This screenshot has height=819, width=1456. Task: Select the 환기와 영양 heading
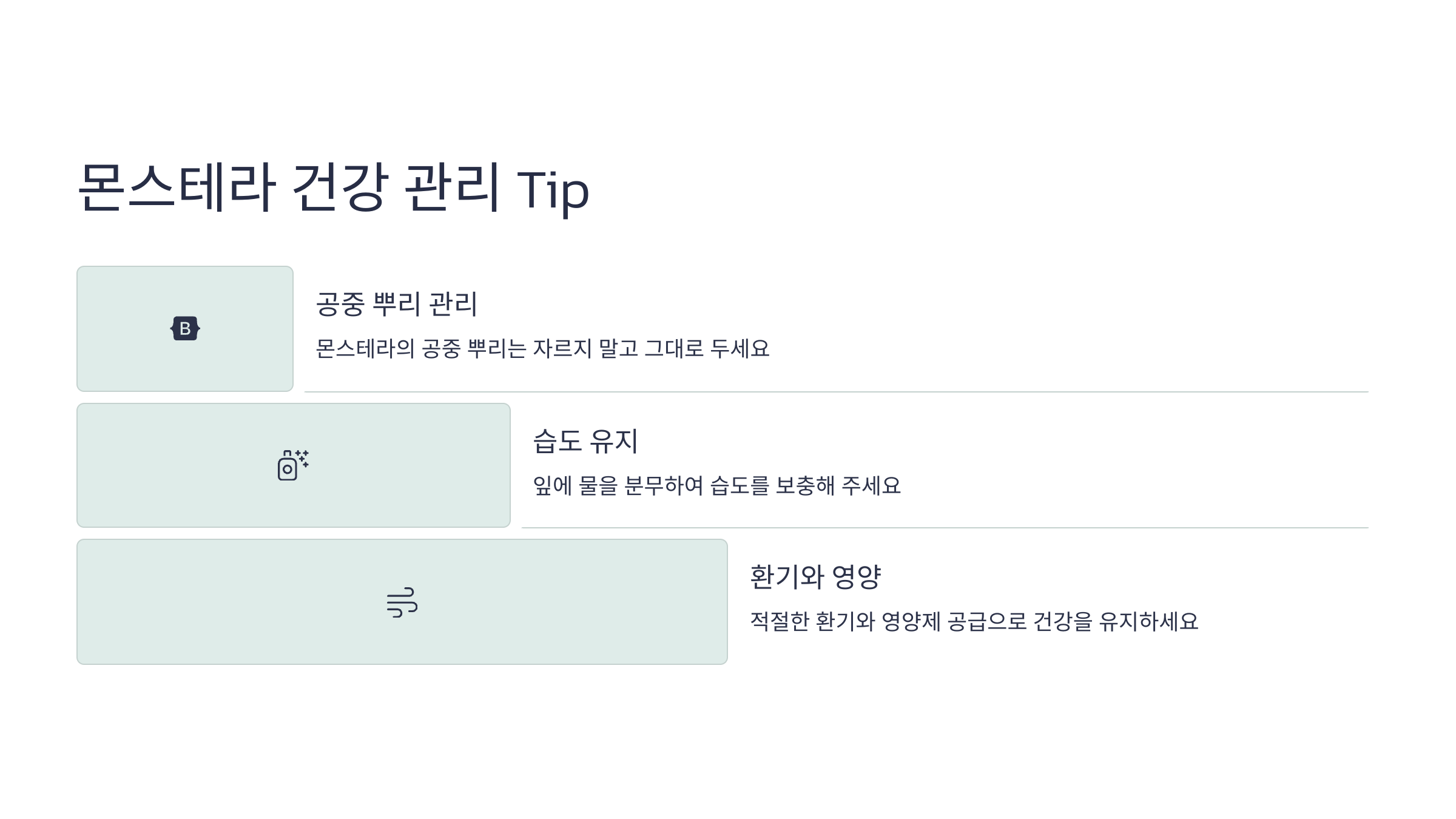[x=815, y=577]
